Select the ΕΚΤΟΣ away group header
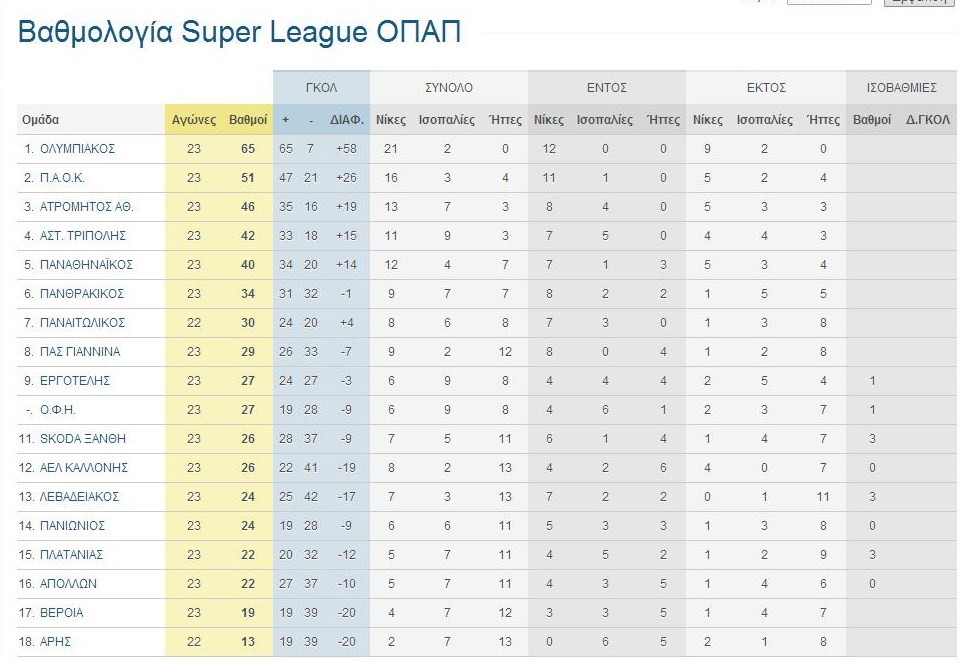This screenshot has width=961, height=663. pyautogui.click(x=766, y=88)
